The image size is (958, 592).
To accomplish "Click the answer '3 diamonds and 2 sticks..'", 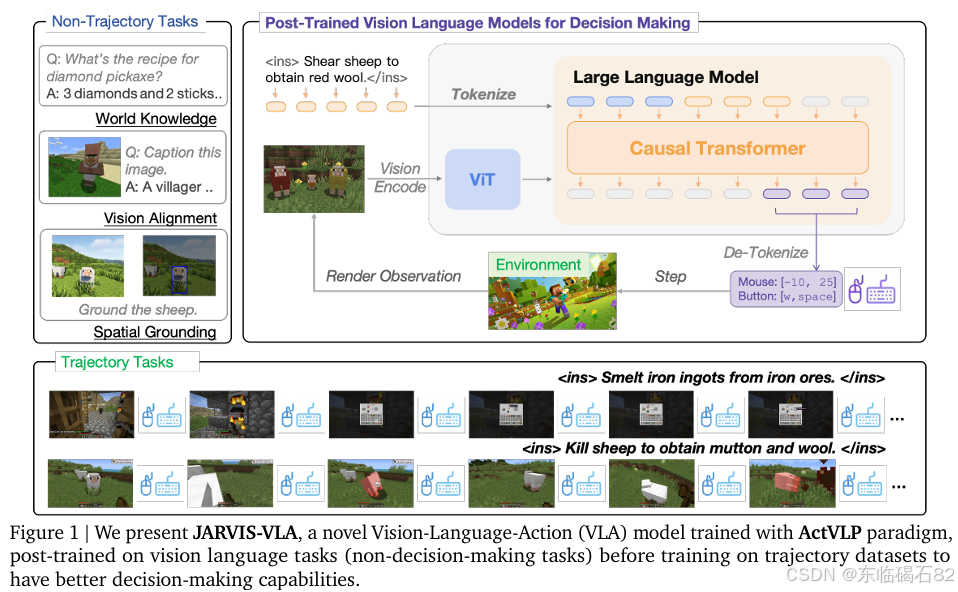I will click(134, 93).
